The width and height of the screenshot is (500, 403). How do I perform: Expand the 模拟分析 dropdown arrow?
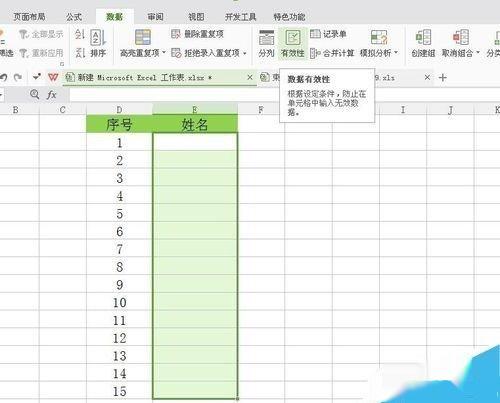396,53
